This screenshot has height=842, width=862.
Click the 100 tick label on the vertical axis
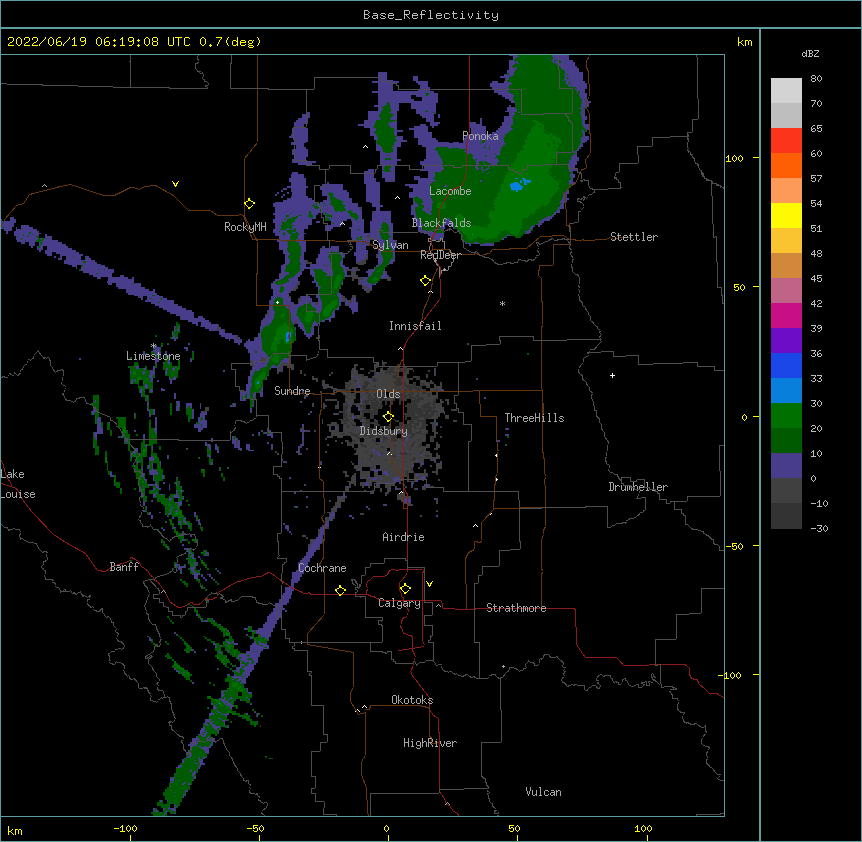(x=734, y=159)
